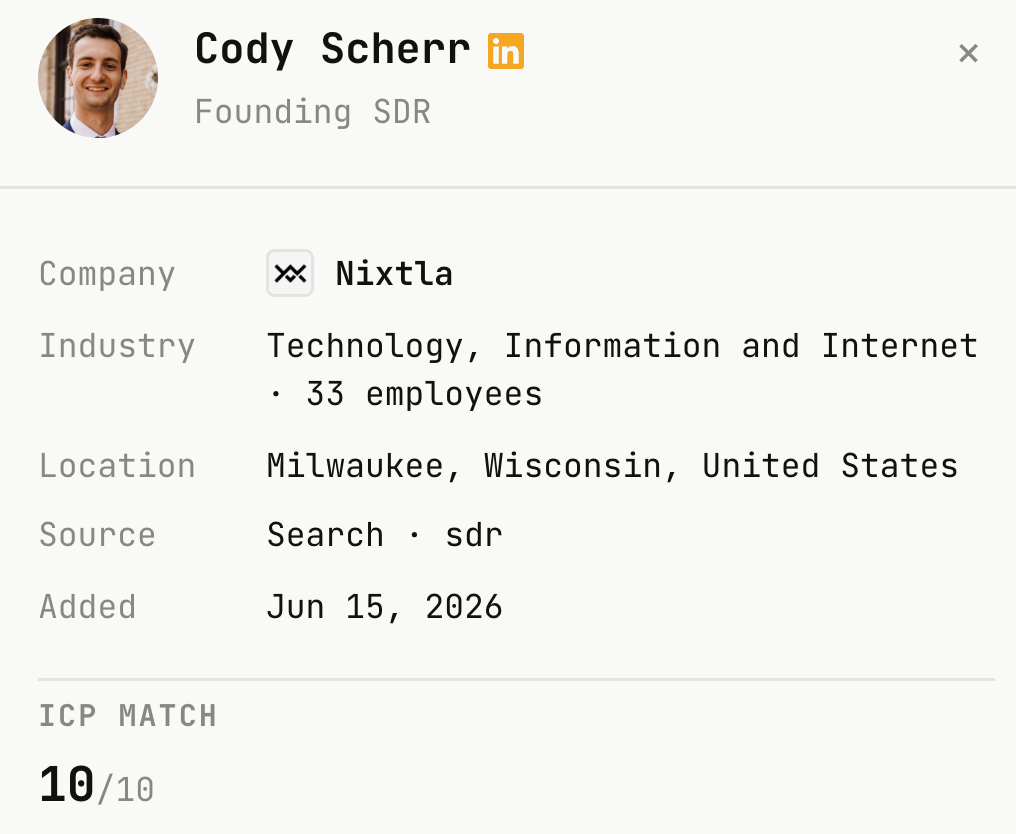Click the Jun 15, 2026 added date
The image size is (1016, 834).
pyautogui.click(x=385, y=607)
